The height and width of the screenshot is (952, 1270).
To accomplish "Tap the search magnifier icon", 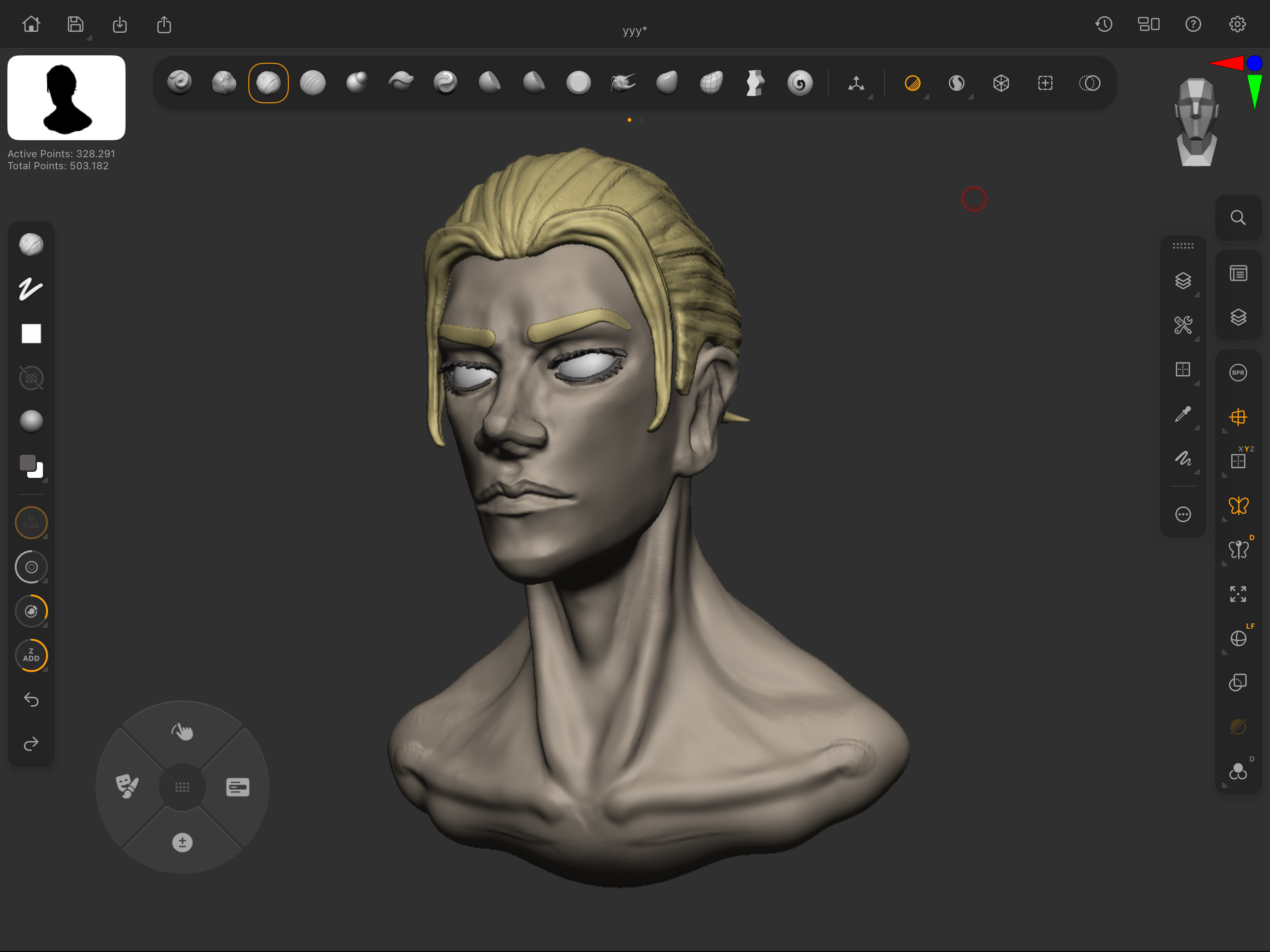I will coord(1238,218).
